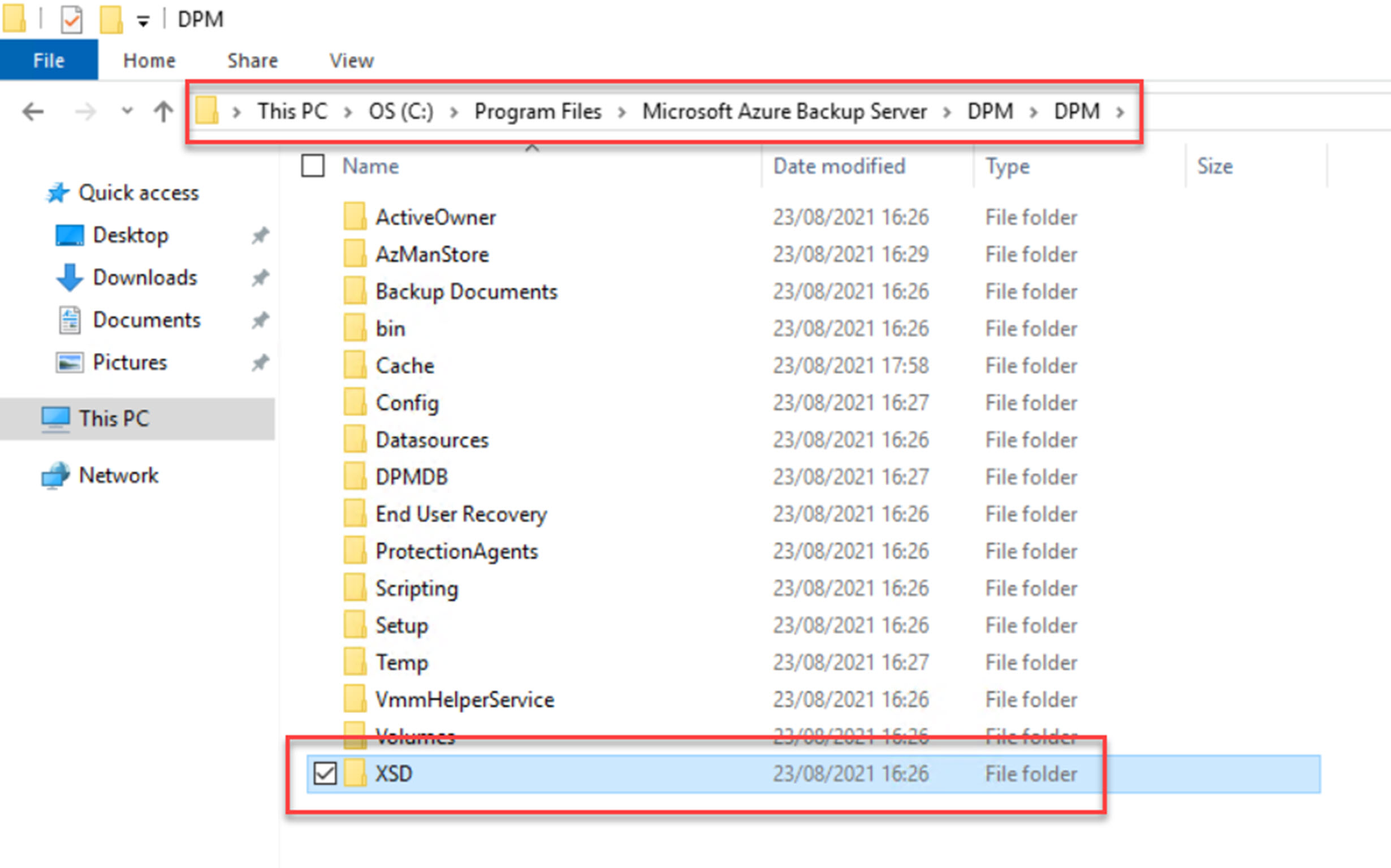
Task: Click the back navigation arrow
Action: pyautogui.click(x=33, y=111)
